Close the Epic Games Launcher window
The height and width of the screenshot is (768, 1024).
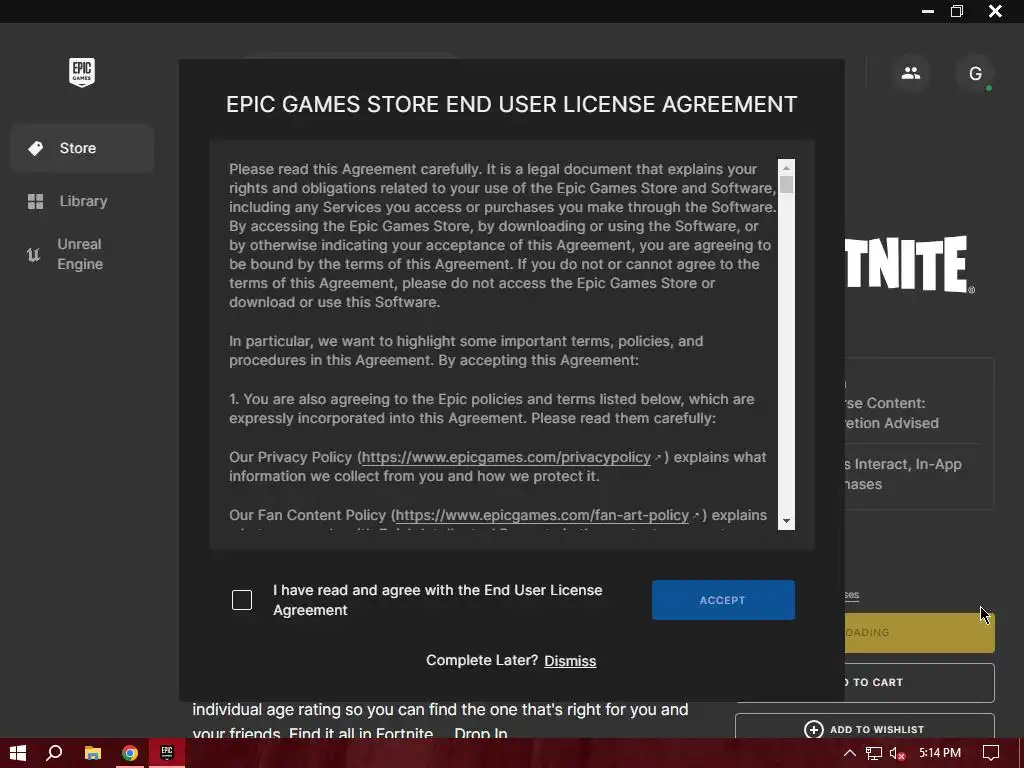[x=995, y=11]
